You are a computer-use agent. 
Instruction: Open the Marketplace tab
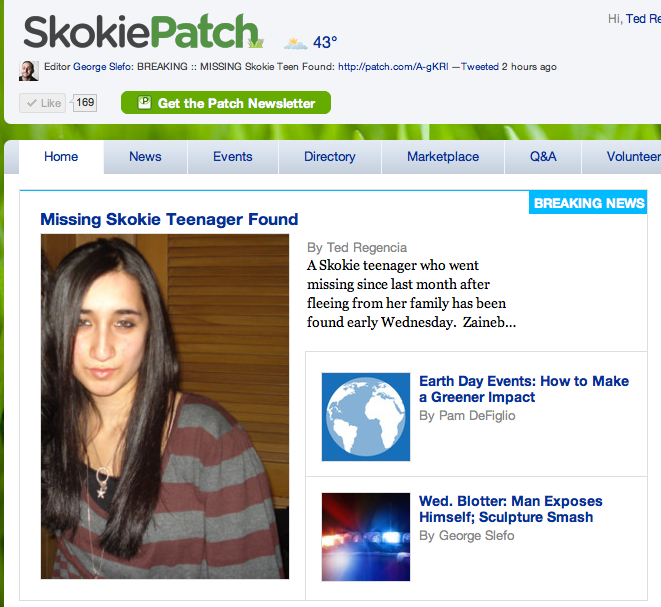(443, 157)
